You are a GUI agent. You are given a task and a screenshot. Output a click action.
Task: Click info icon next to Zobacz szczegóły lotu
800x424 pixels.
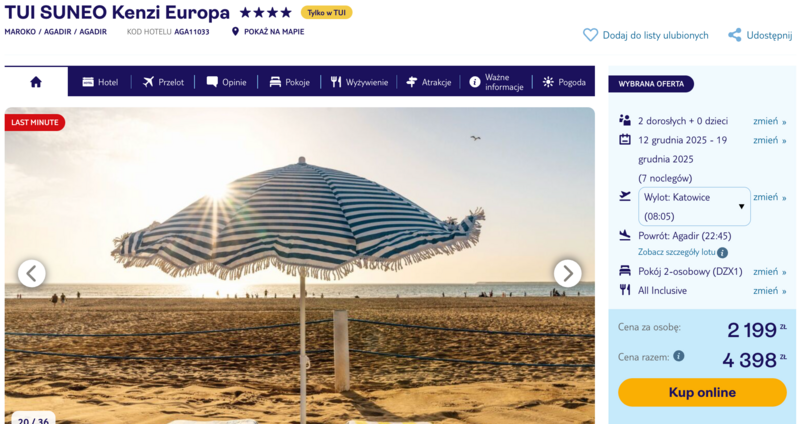click(722, 253)
